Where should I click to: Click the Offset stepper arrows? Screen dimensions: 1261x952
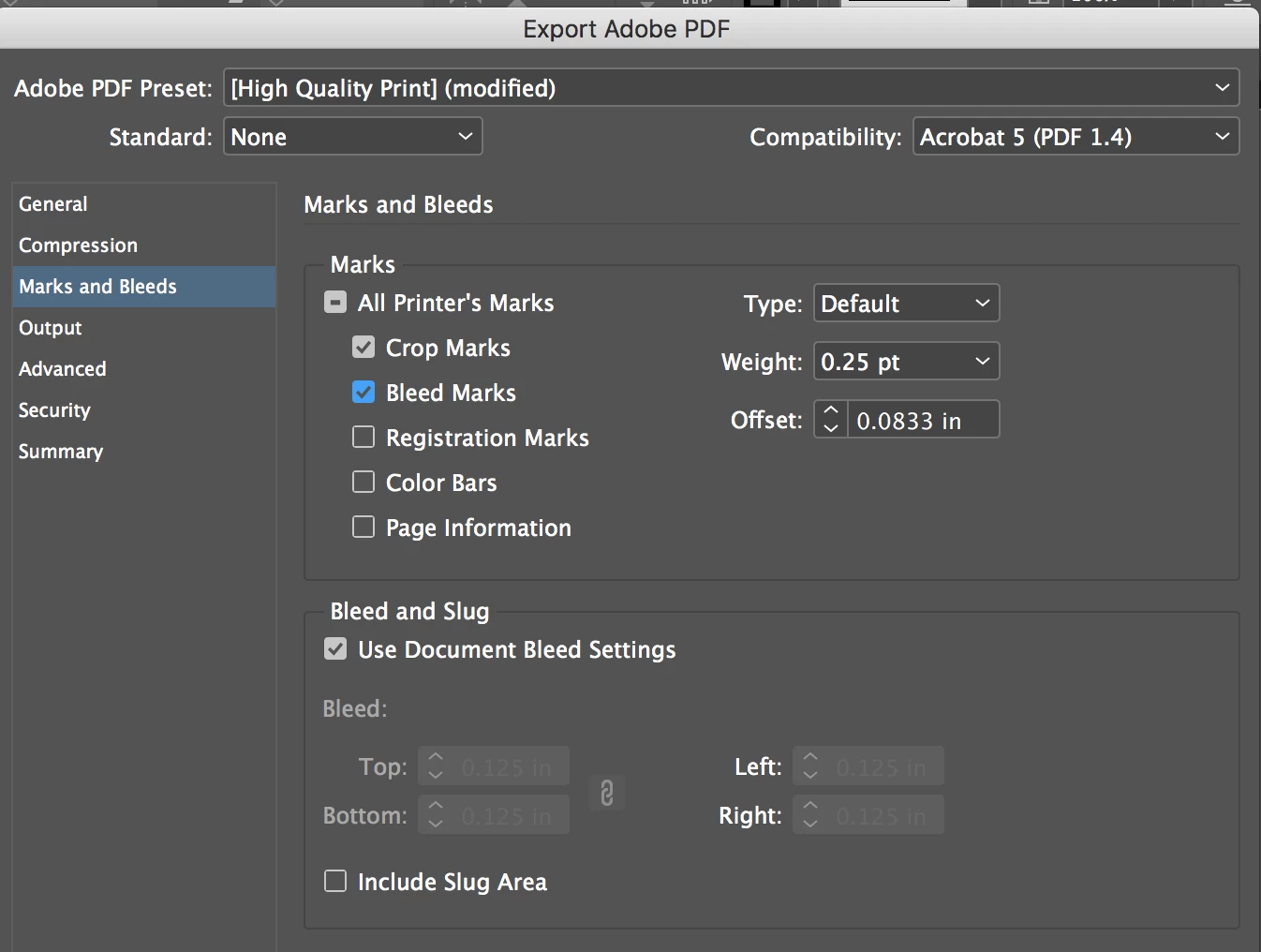pos(831,419)
